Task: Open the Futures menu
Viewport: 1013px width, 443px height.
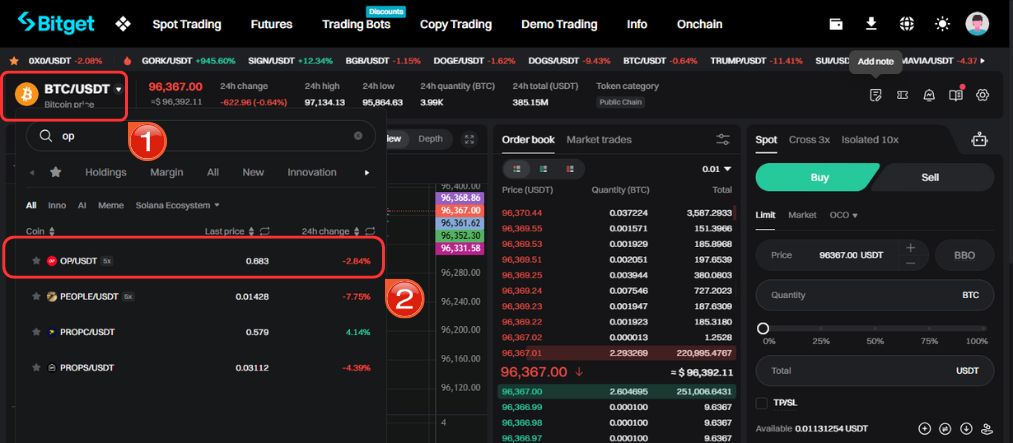Action: pyautogui.click(x=271, y=25)
